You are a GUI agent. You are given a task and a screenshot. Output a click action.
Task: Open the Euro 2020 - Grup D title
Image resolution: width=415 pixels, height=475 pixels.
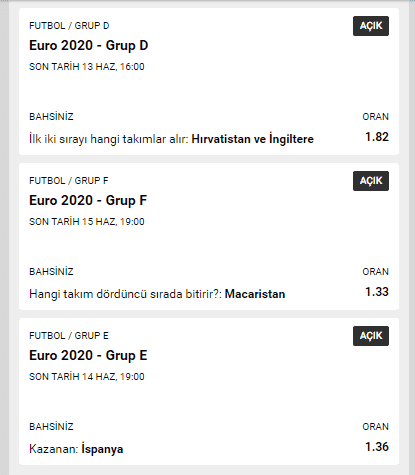point(89,46)
